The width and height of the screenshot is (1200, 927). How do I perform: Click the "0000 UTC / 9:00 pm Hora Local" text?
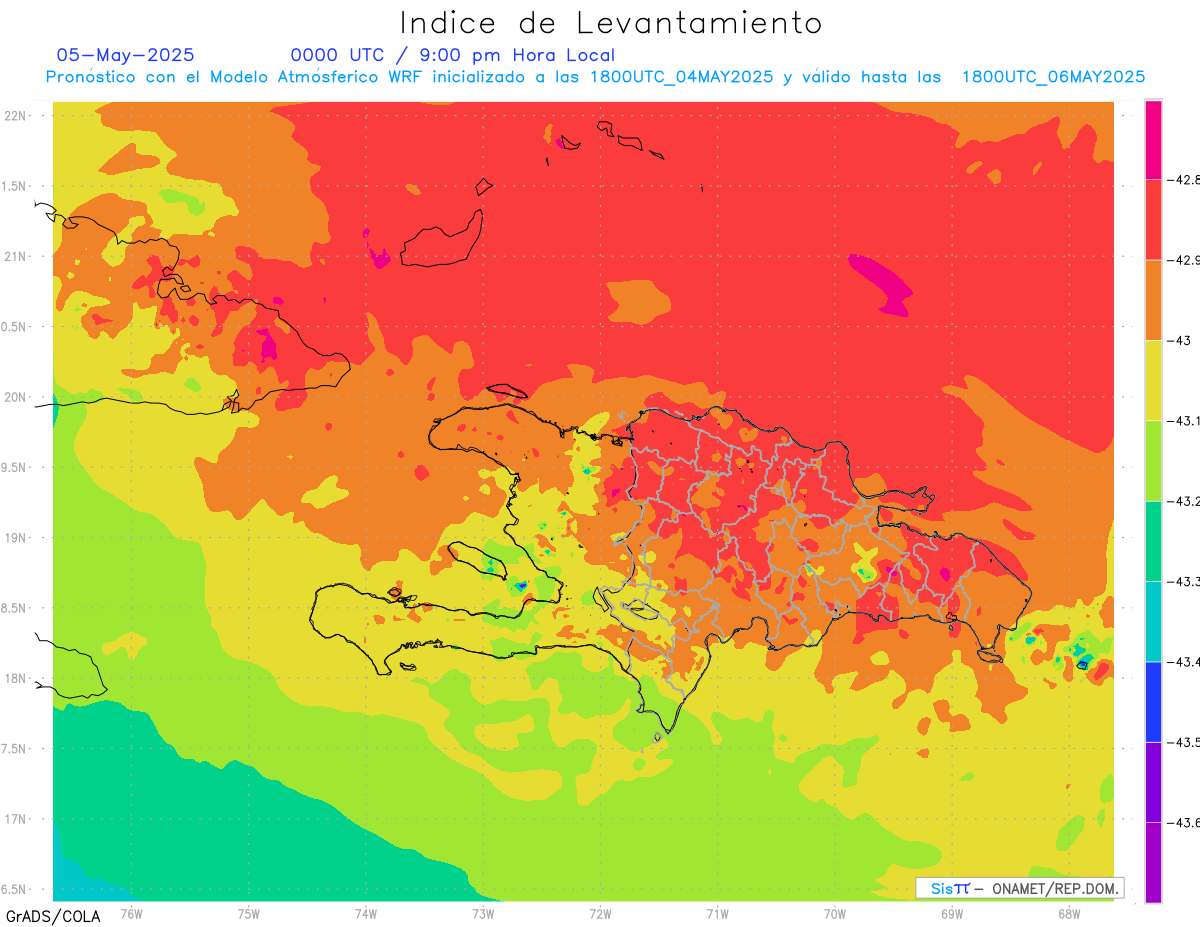[x=453, y=55]
